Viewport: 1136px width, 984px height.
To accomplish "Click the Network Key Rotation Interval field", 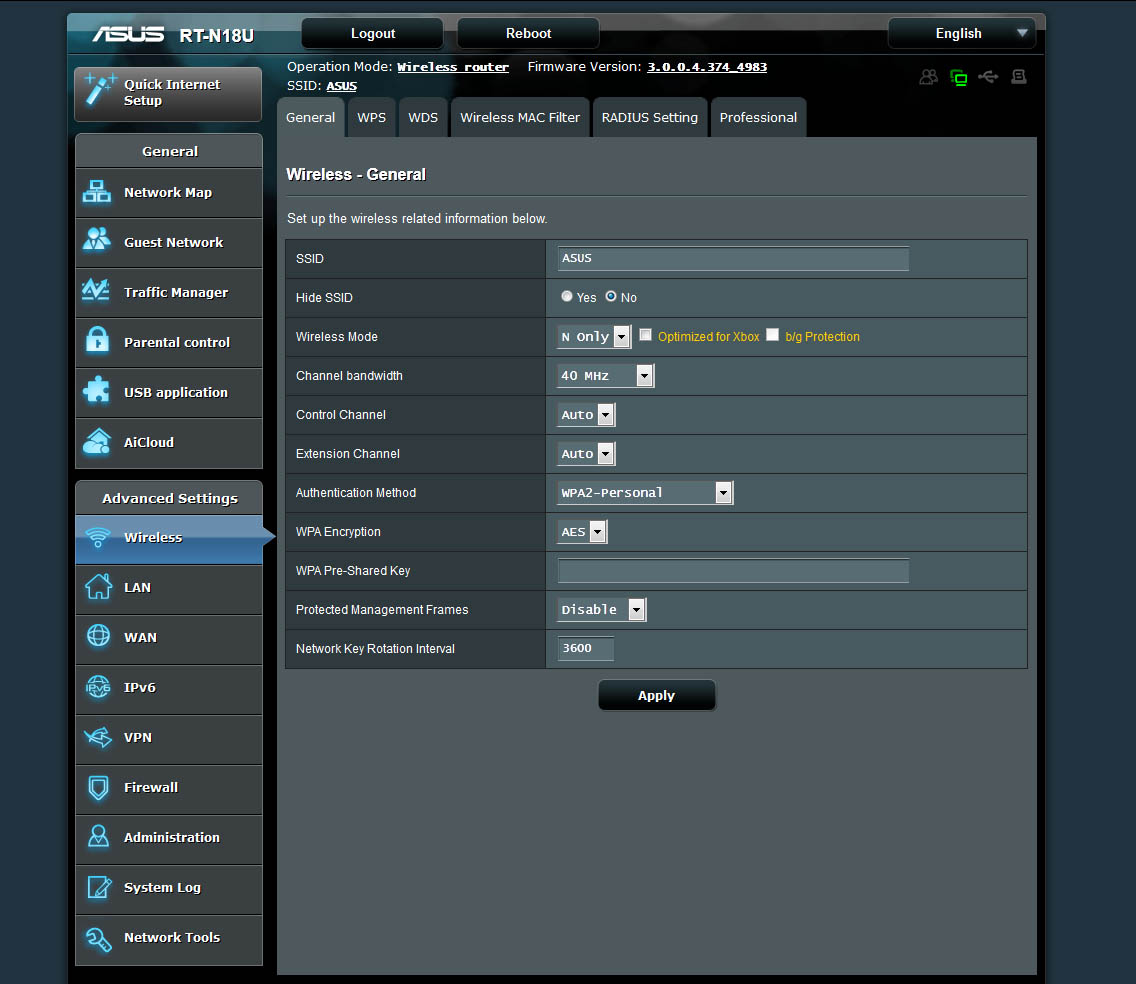I will tap(586, 649).
